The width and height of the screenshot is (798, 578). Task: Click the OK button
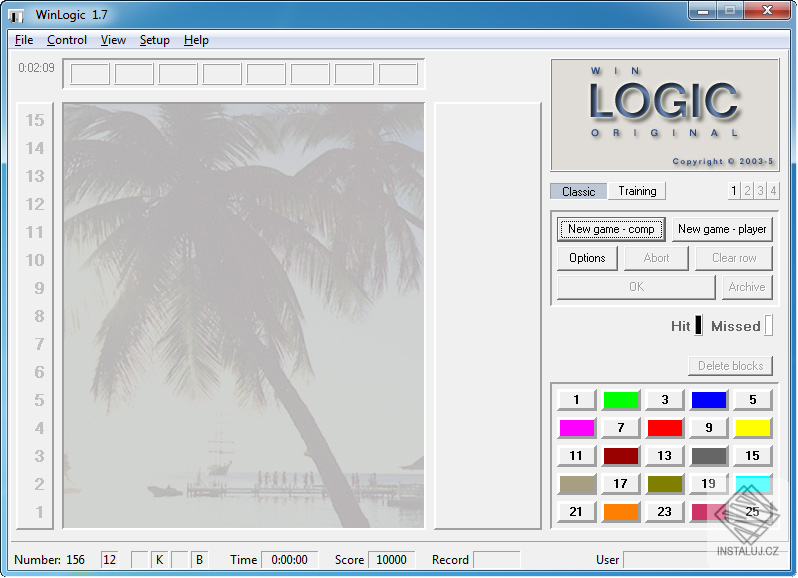(636, 287)
